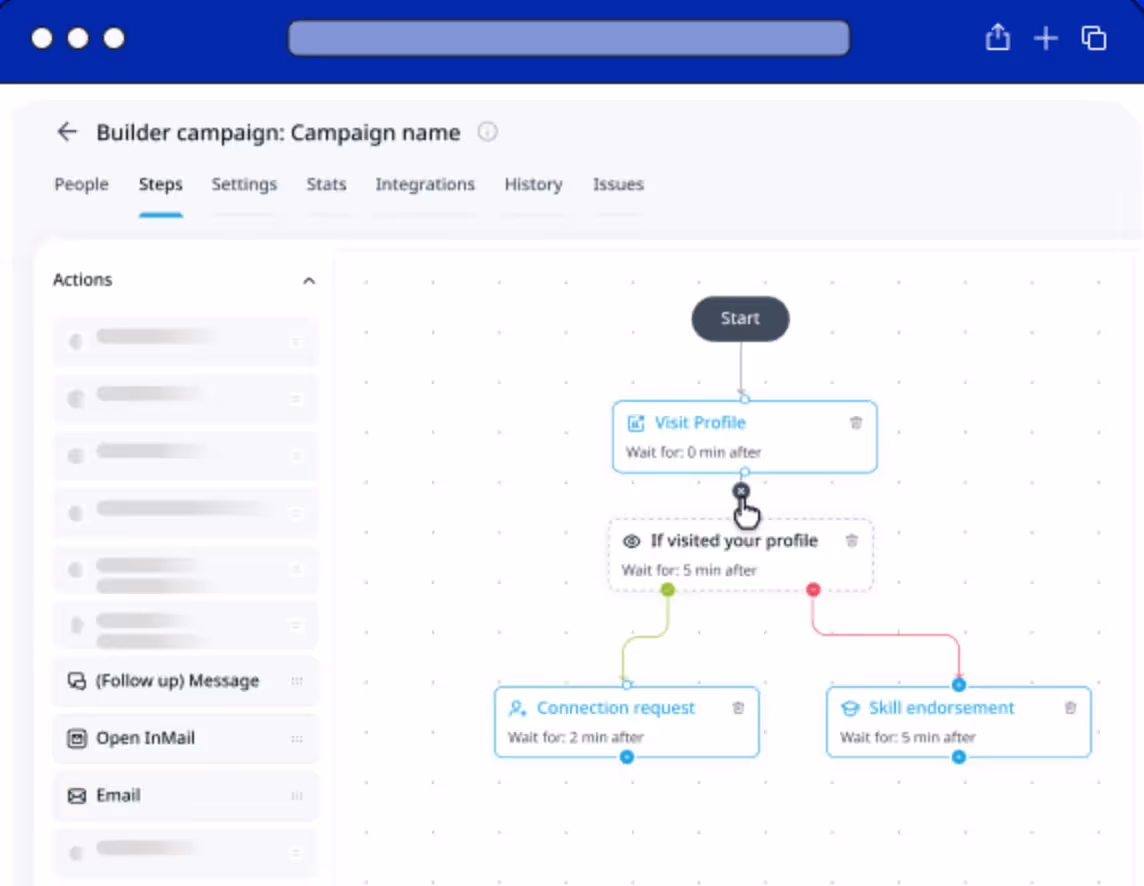Image resolution: width=1144 pixels, height=886 pixels.
Task: Click the Connection request person-add icon
Action: (518, 708)
